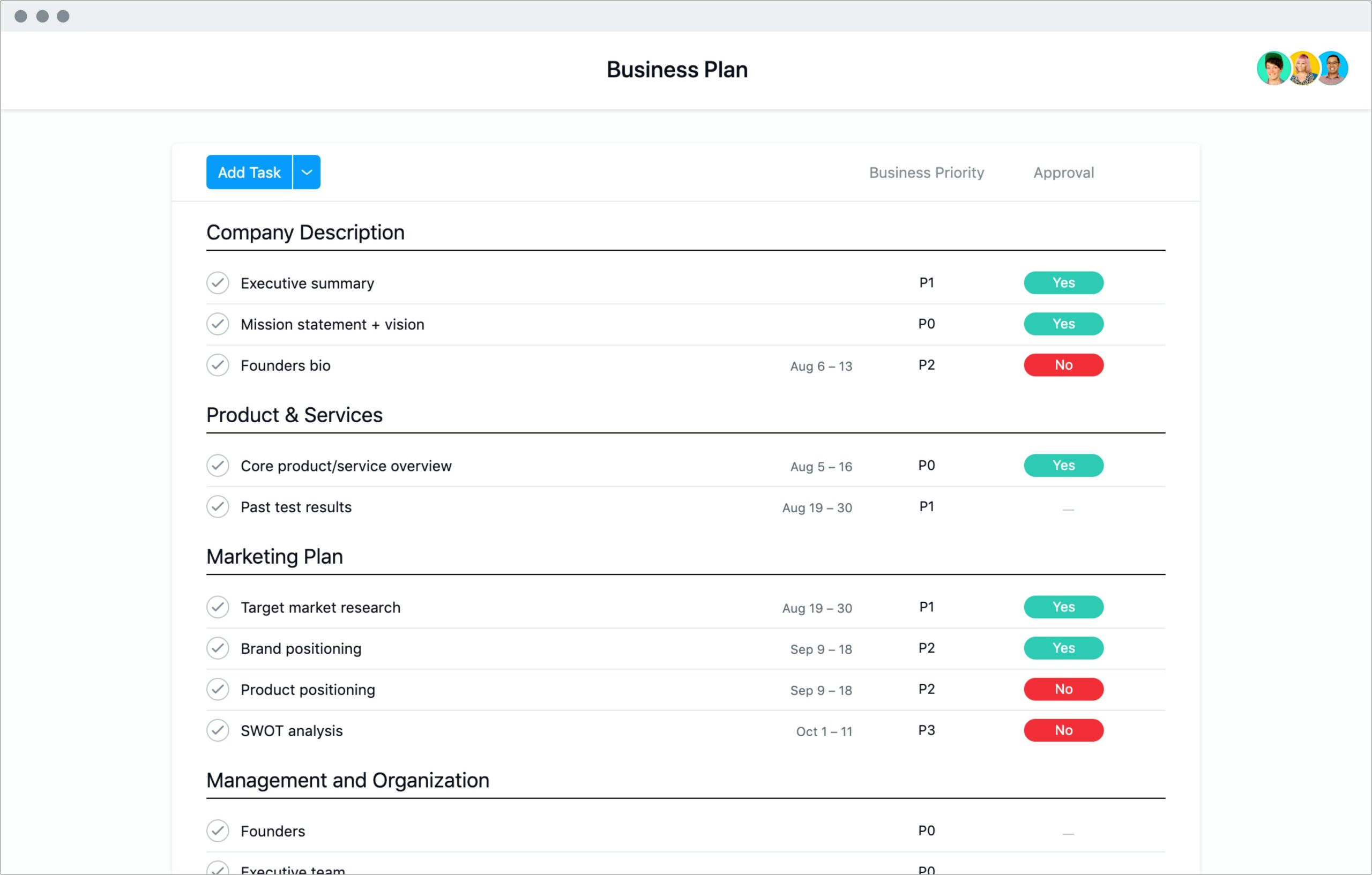Screen dimensions: 1372x875
Task: Edit SWOT analysis Oct 1 – 11 date
Action: coord(824,731)
